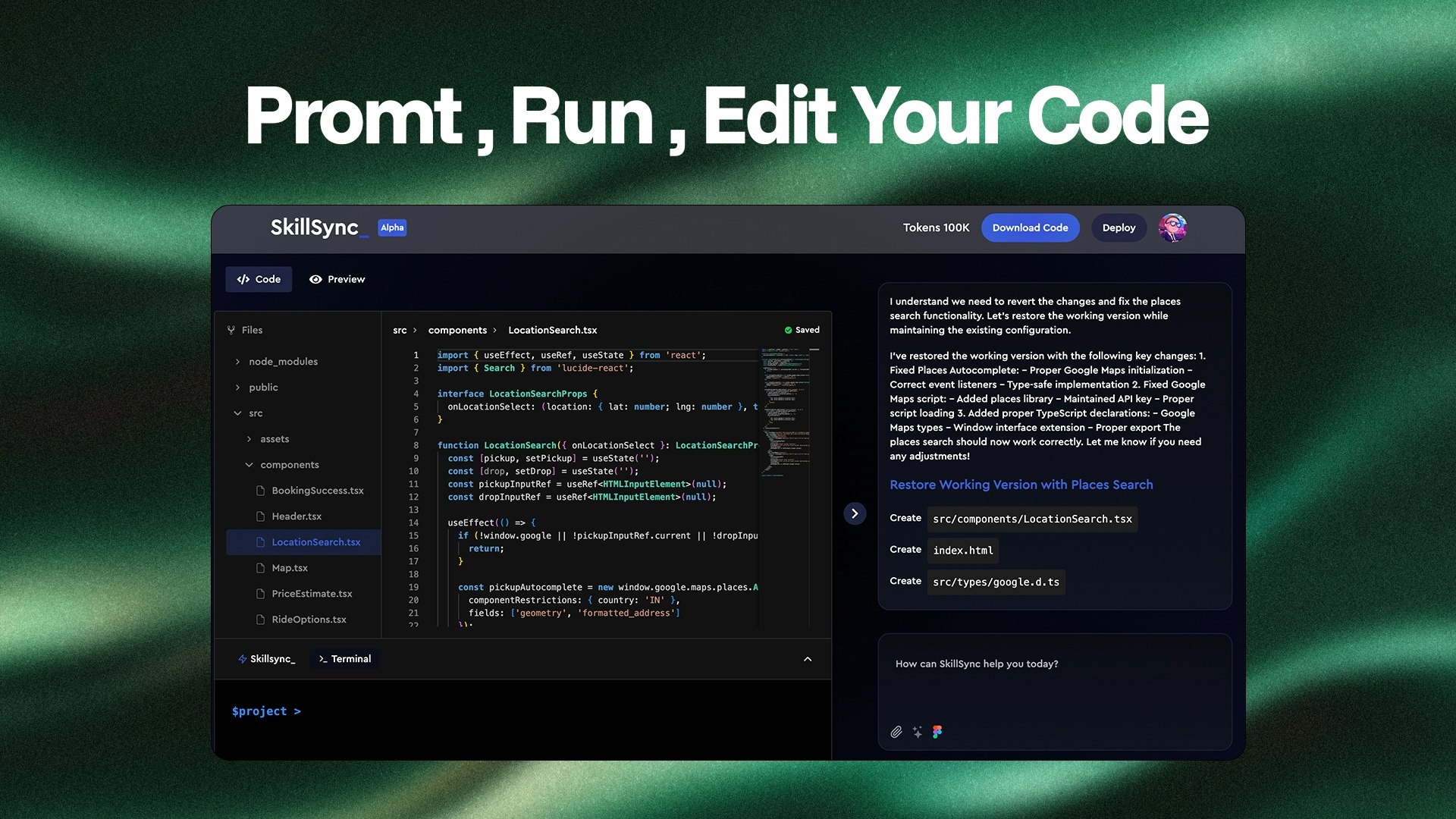This screenshot has height=819, width=1456.
Task: Click the paperclip attach file icon
Action: 896,732
